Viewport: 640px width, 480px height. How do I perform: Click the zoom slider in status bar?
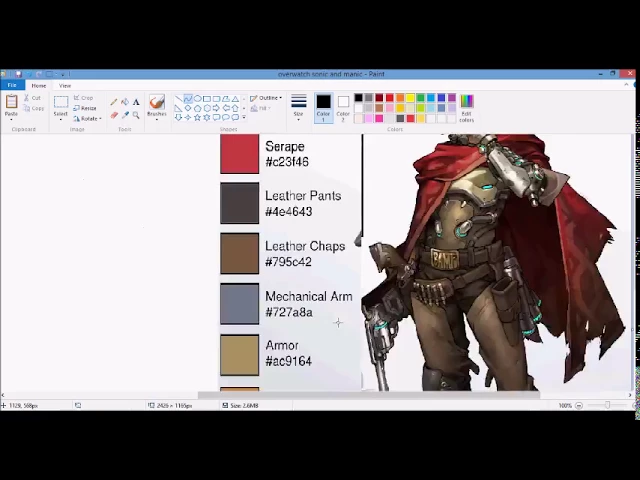(606, 405)
